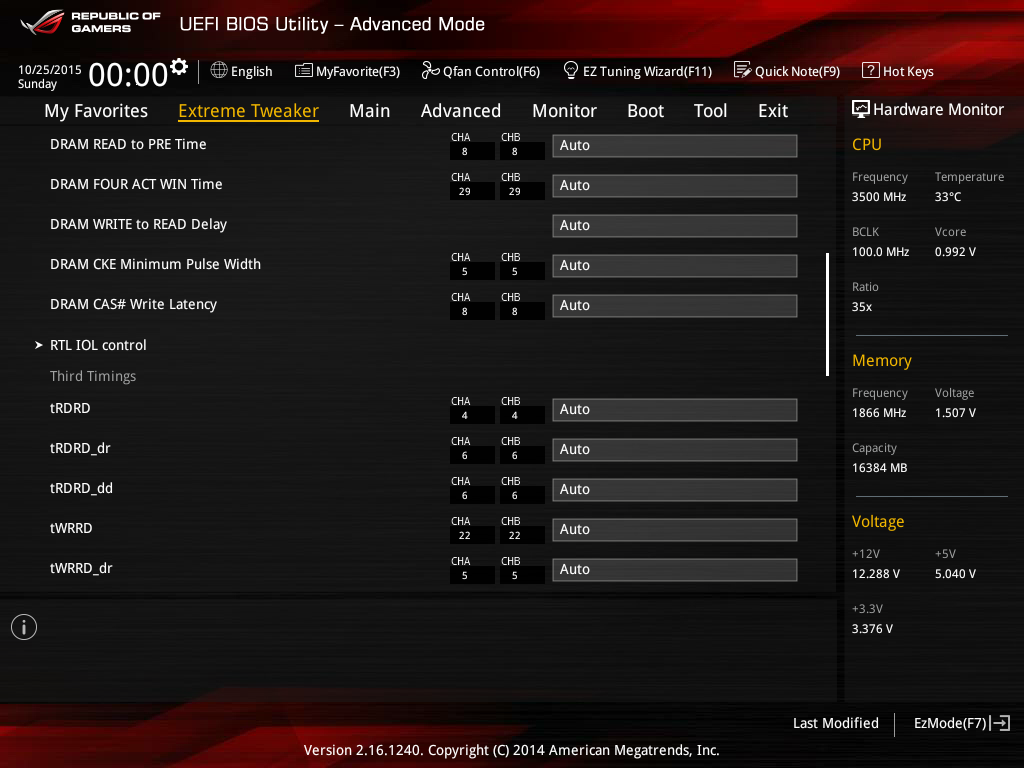The image size is (1024, 768).
Task: Click the Third Timings heading
Action: coord(93,376)
